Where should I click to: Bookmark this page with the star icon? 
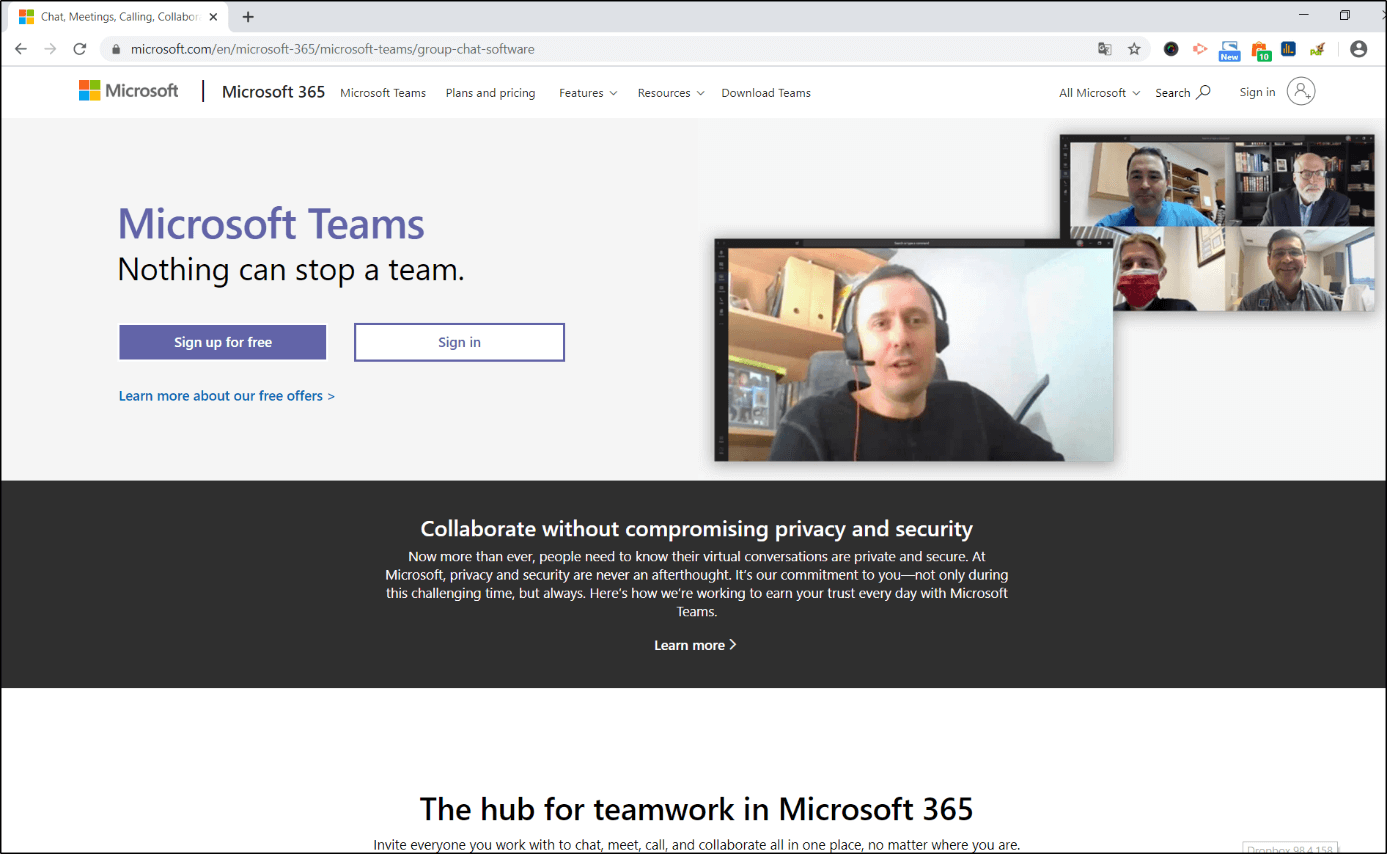pyautogui.click(x=1134, y=49)
